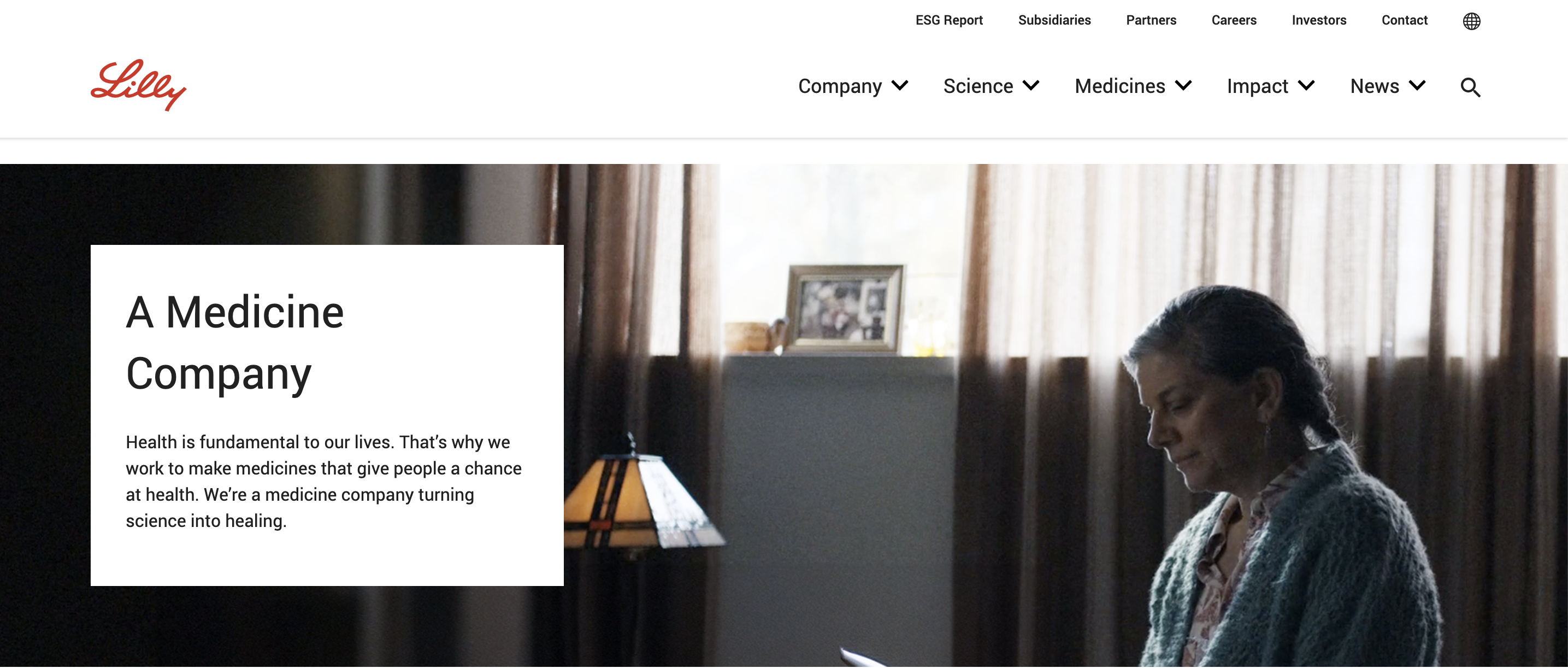
Task: Expand the News dropdown chevron
Action: (x=1417, y=86)
